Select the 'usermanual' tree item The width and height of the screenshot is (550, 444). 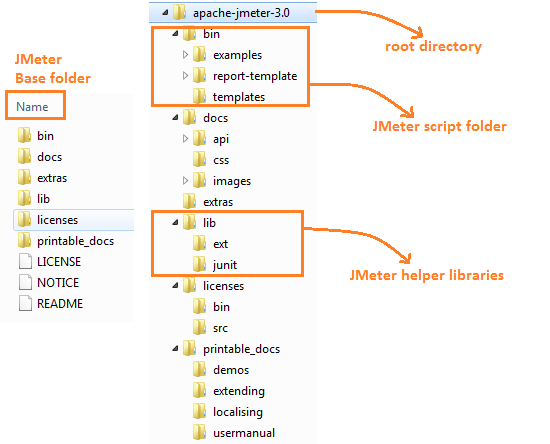[x=244, y=433]
